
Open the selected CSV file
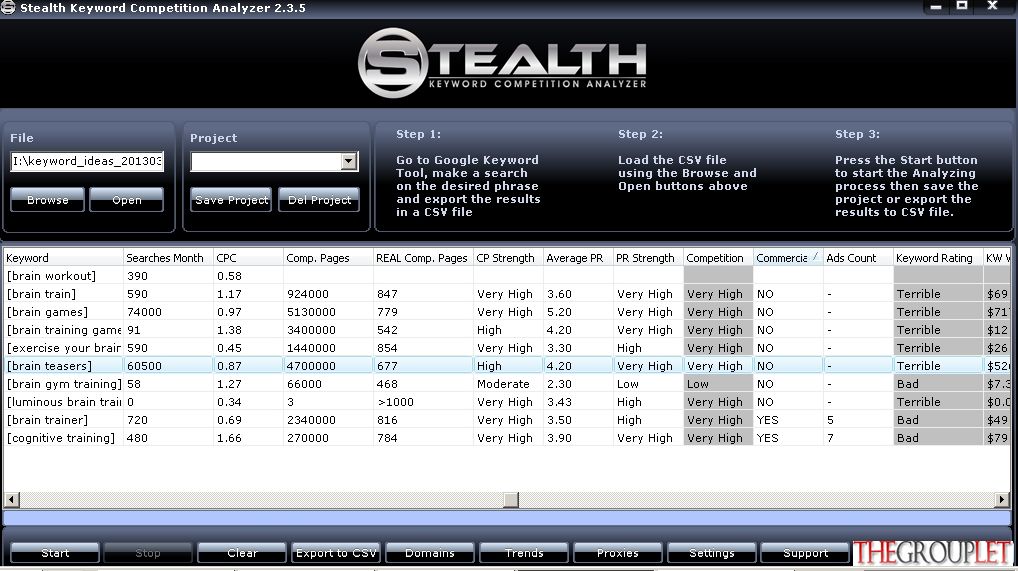click(x=127, y=199)
